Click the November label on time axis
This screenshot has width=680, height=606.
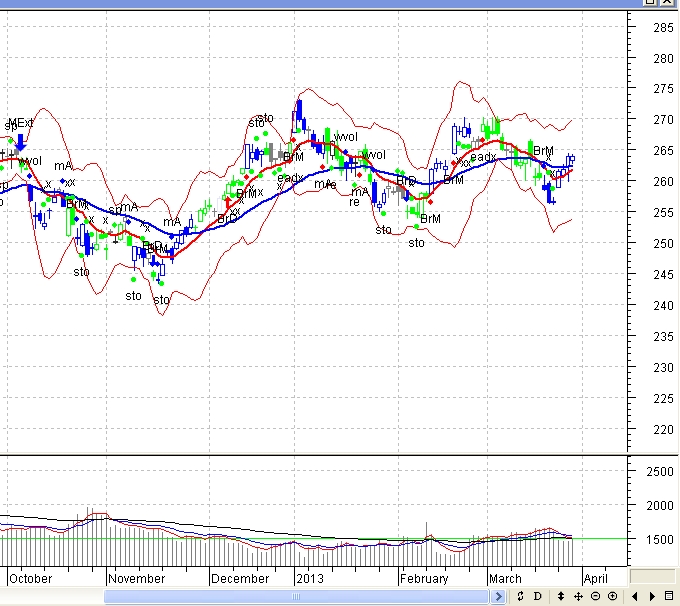click(x=137, y=578)
